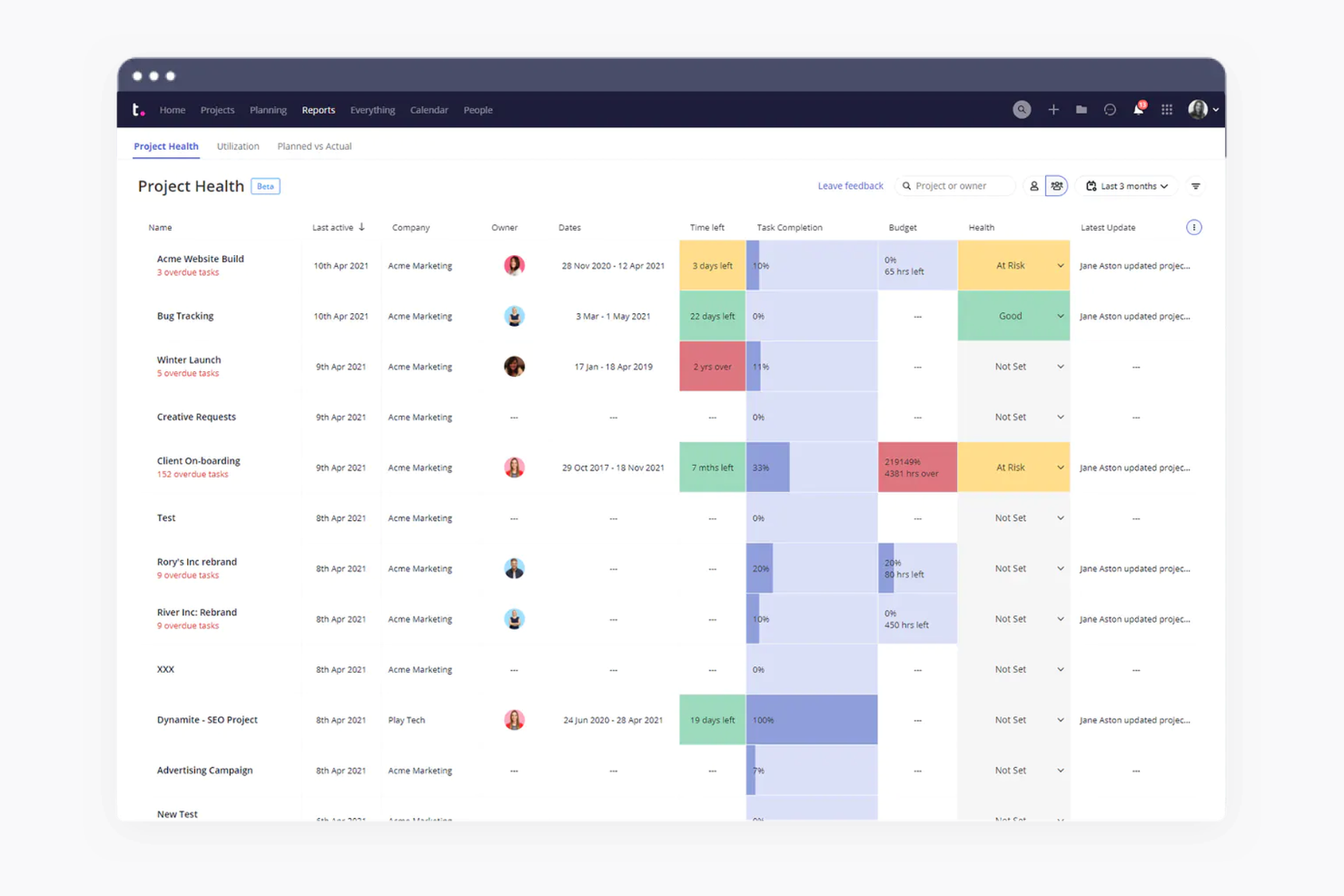The width and height of the screenshot is (1344, 896).
Task: Click the 2 yrs over time cell
Action: coord(712,367)
